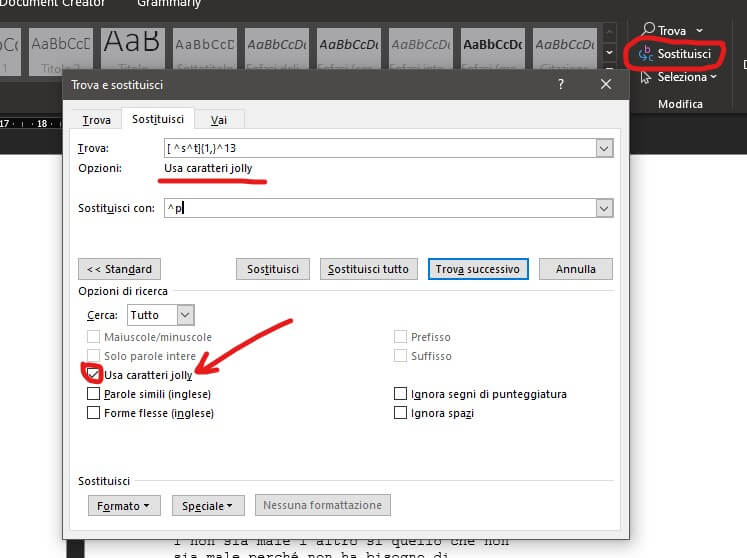This screenshot has height=558, width=747.
Task: Expand the styles gallery more arrow
Action: [x=610, y=52]
